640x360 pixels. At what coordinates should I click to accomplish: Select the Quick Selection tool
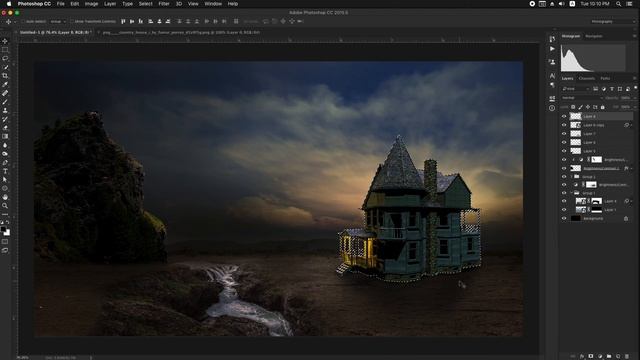5,67
